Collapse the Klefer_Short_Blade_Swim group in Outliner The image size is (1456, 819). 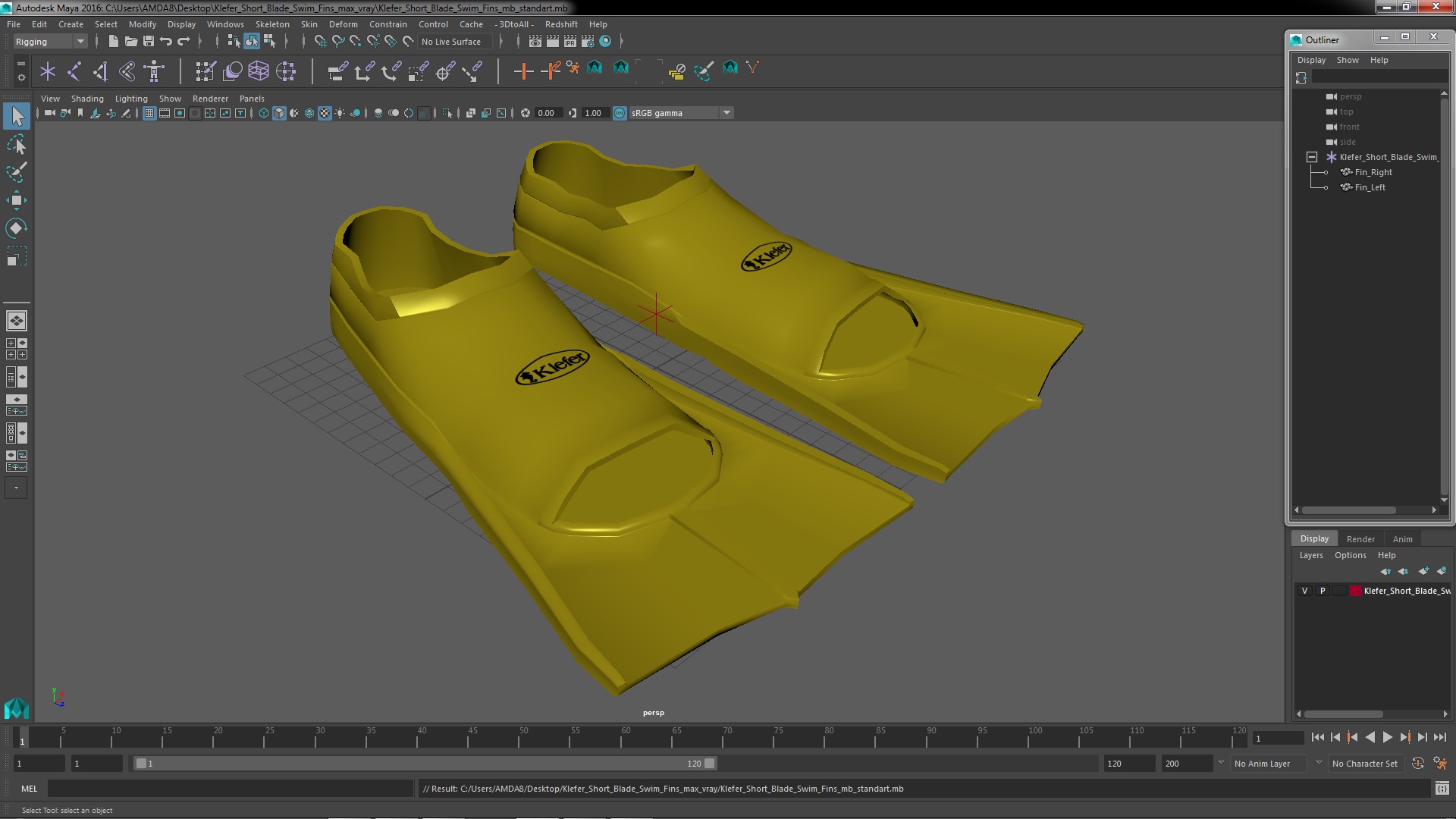click(1312, 157)
